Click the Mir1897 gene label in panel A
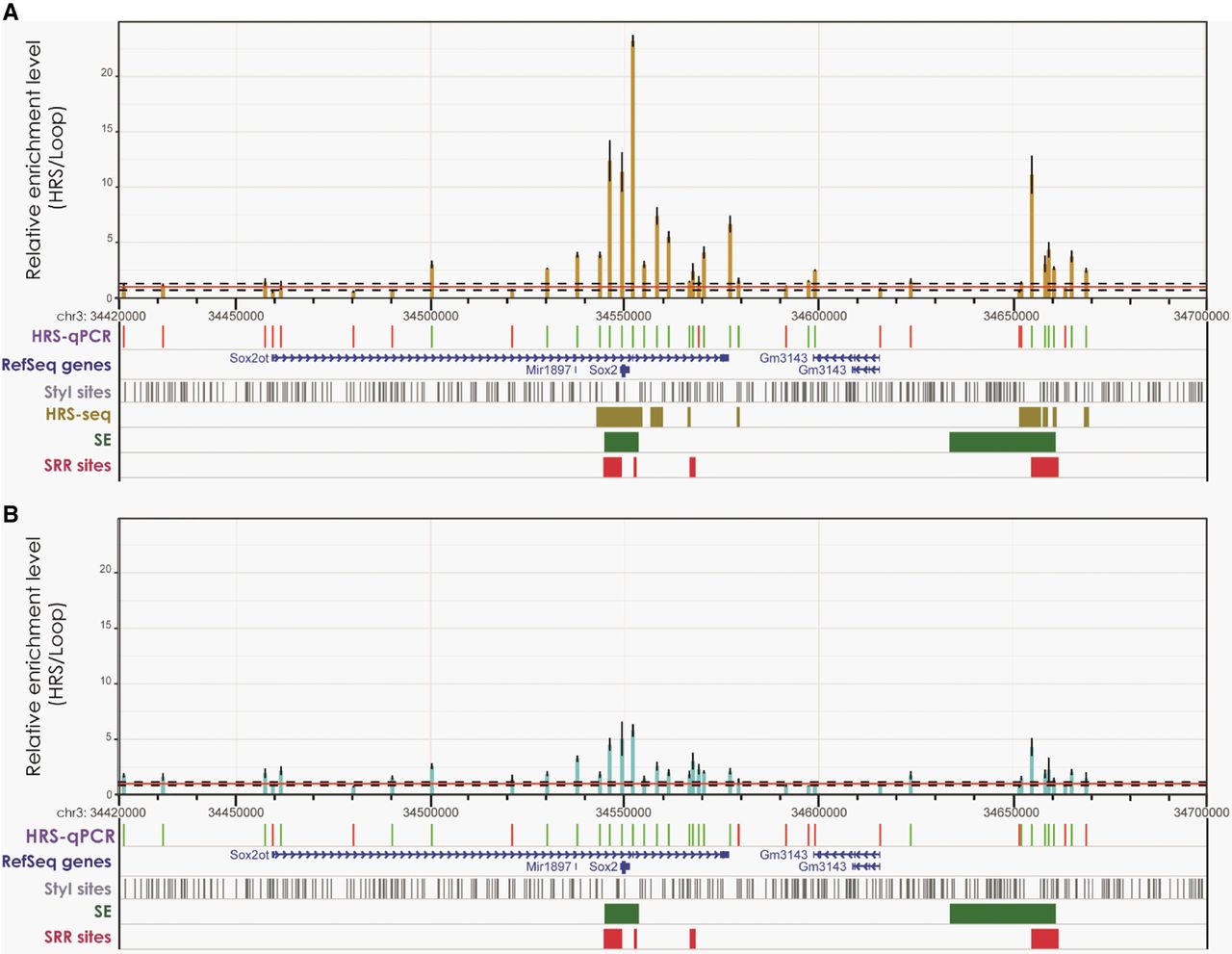Viewport: 1232px width, 954px height. (x=548, y=371)
